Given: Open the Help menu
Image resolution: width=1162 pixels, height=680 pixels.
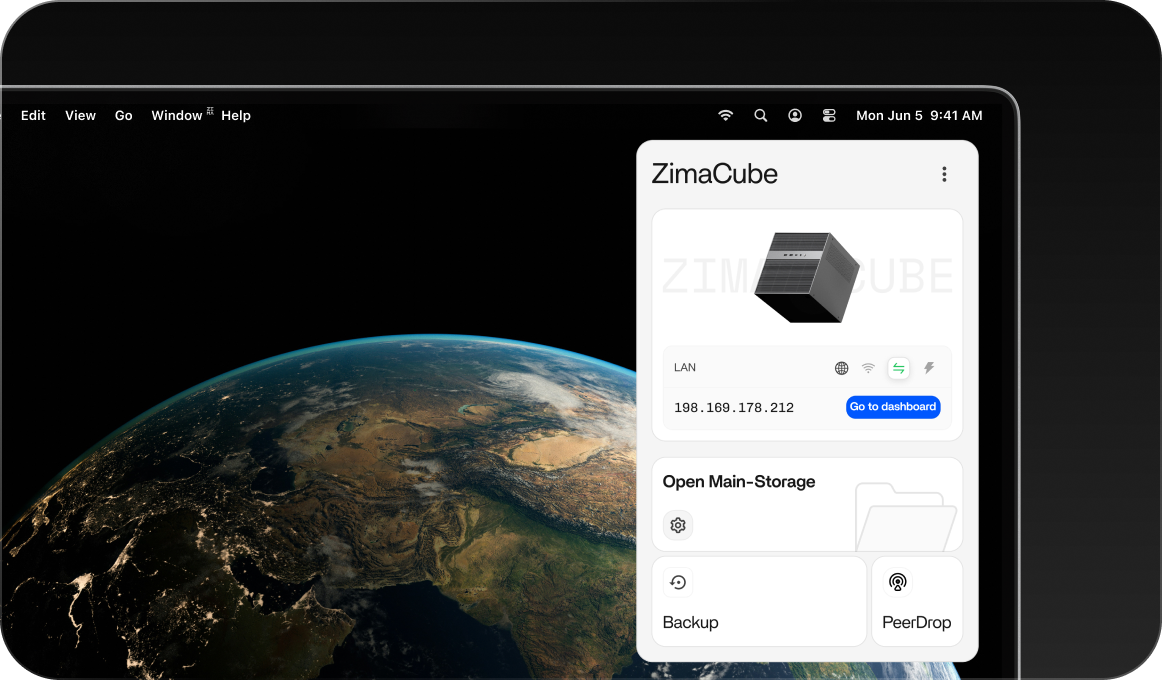Looking at the screenshot, I should tap(236, 116).
